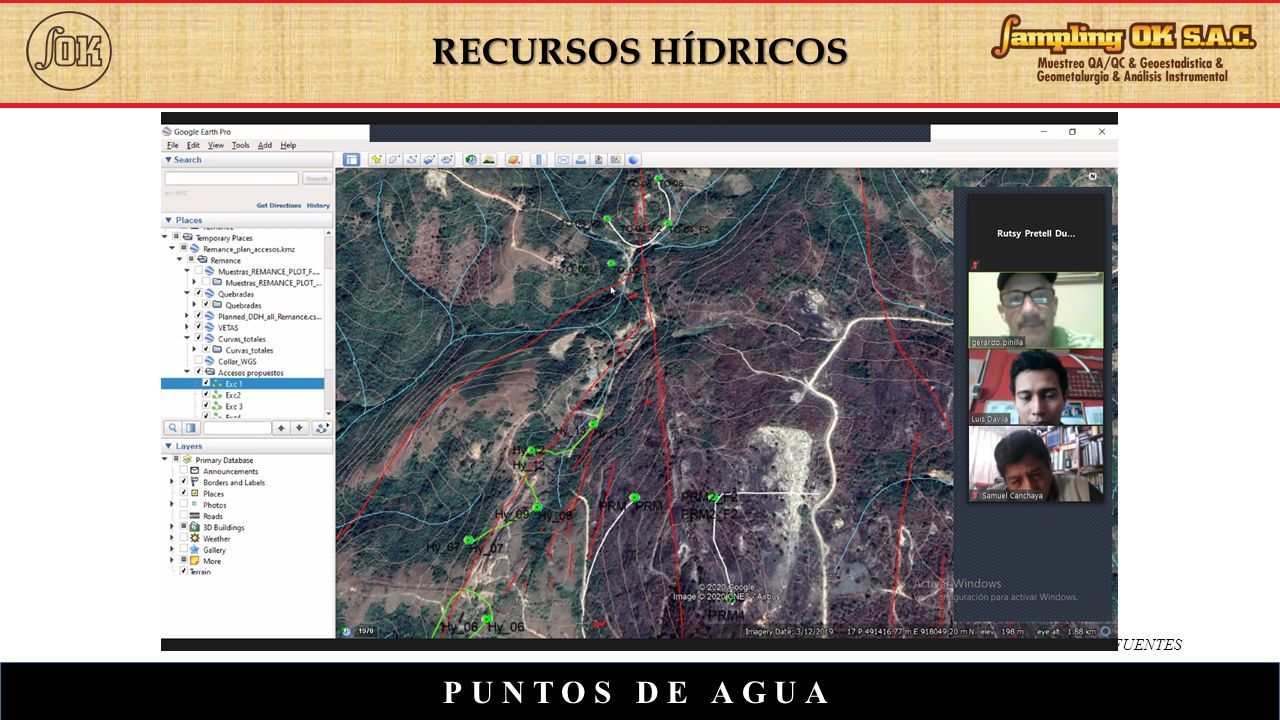Click the blue globe Earth icon
The width and height of the screenshot is (1280, 720).
click(x=633, y=159)
